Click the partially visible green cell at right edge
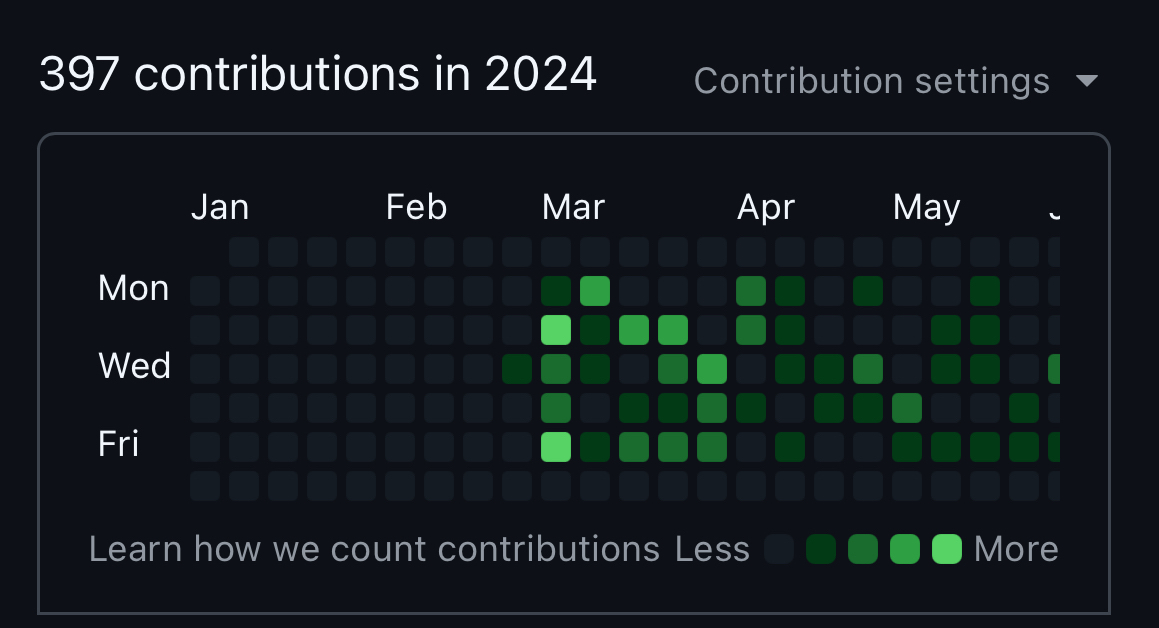Image resolution: width=1159 pixels, height=628 pixels. click(x=1054, y=369)
